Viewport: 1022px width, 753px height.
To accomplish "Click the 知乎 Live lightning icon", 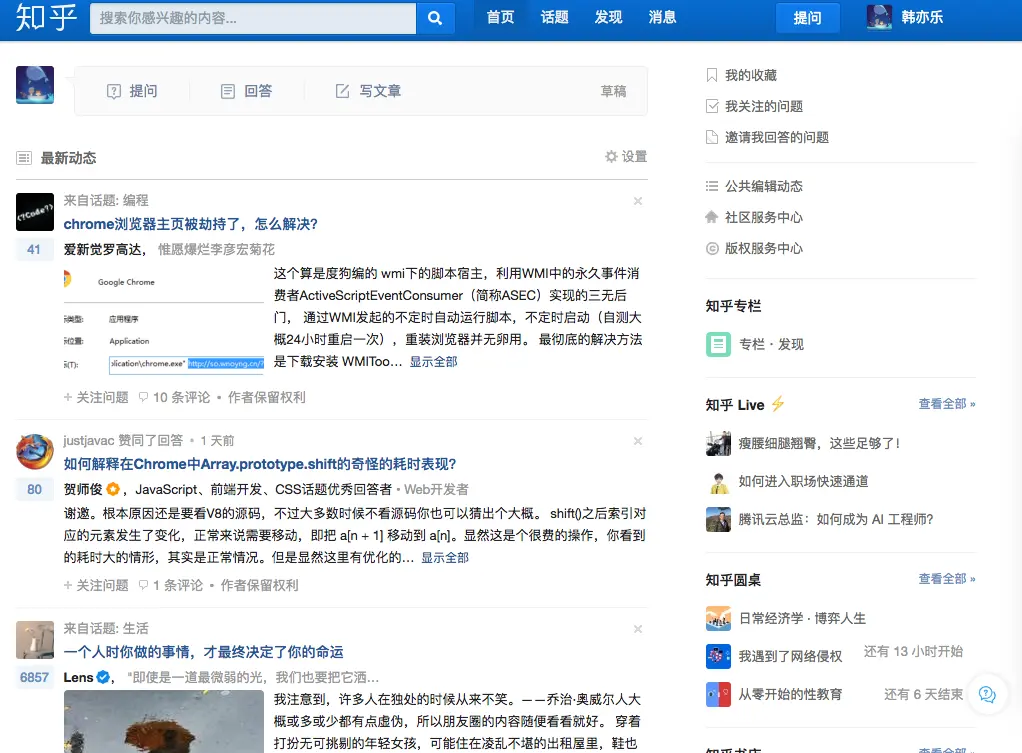I will tap(778, 404).
